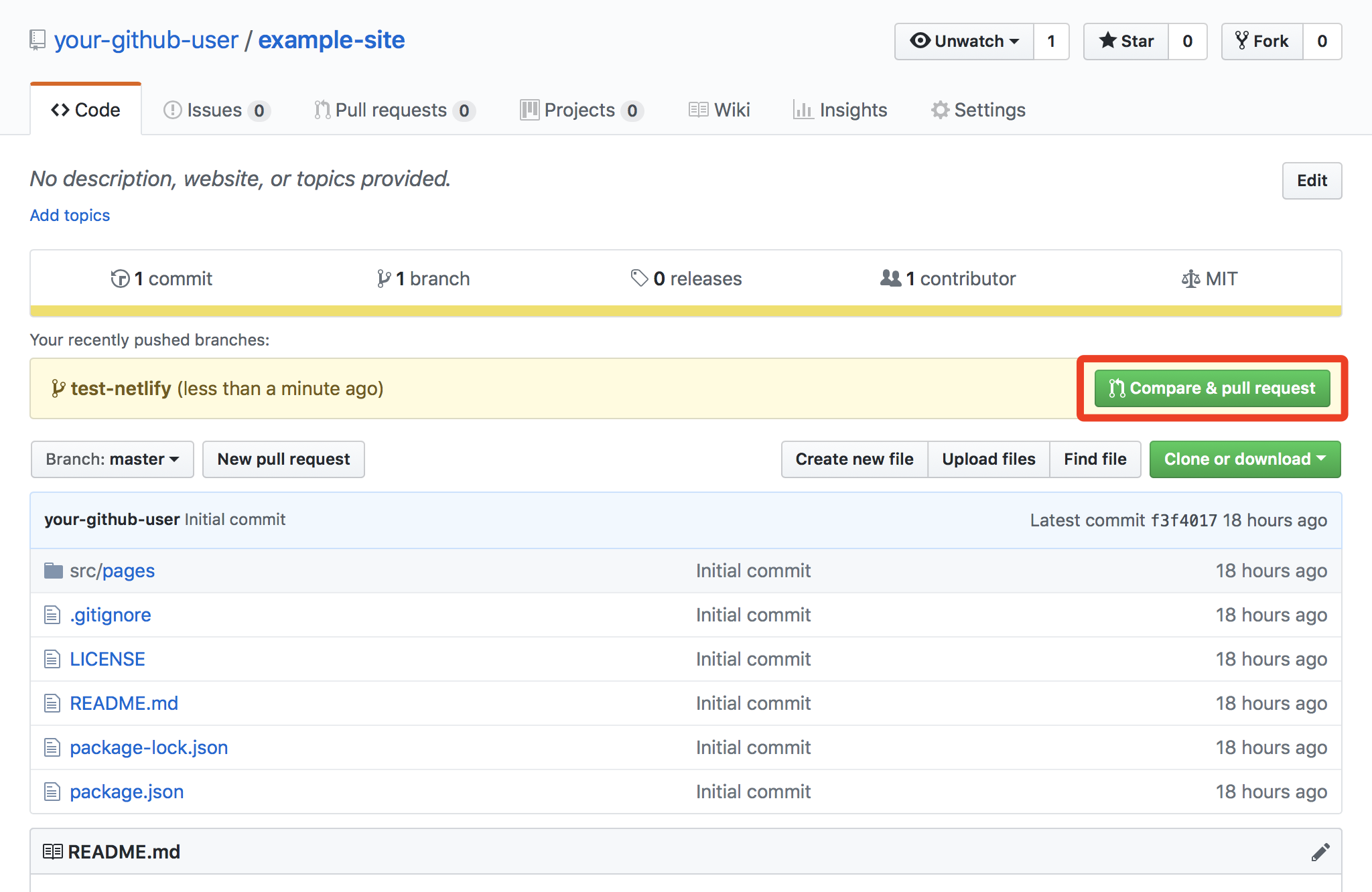Open Insights via the graph icon
This screenshot has height=892, width=1372.
click(840, 110)
